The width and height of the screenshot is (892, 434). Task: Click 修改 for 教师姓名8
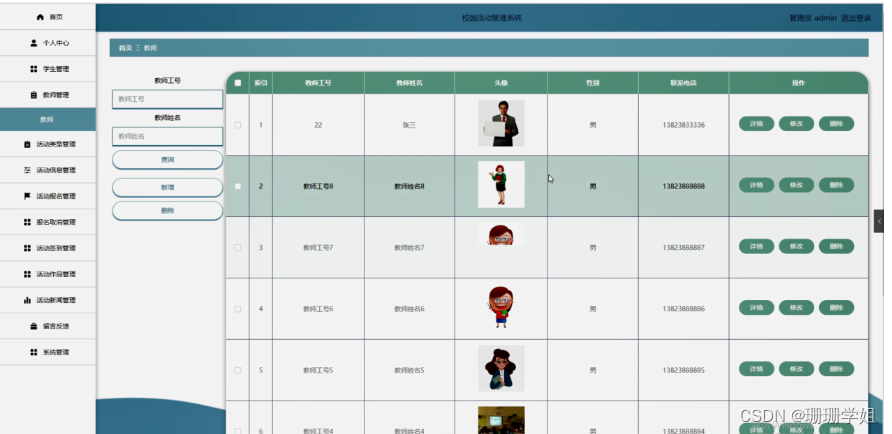click(x=796, y=185)
